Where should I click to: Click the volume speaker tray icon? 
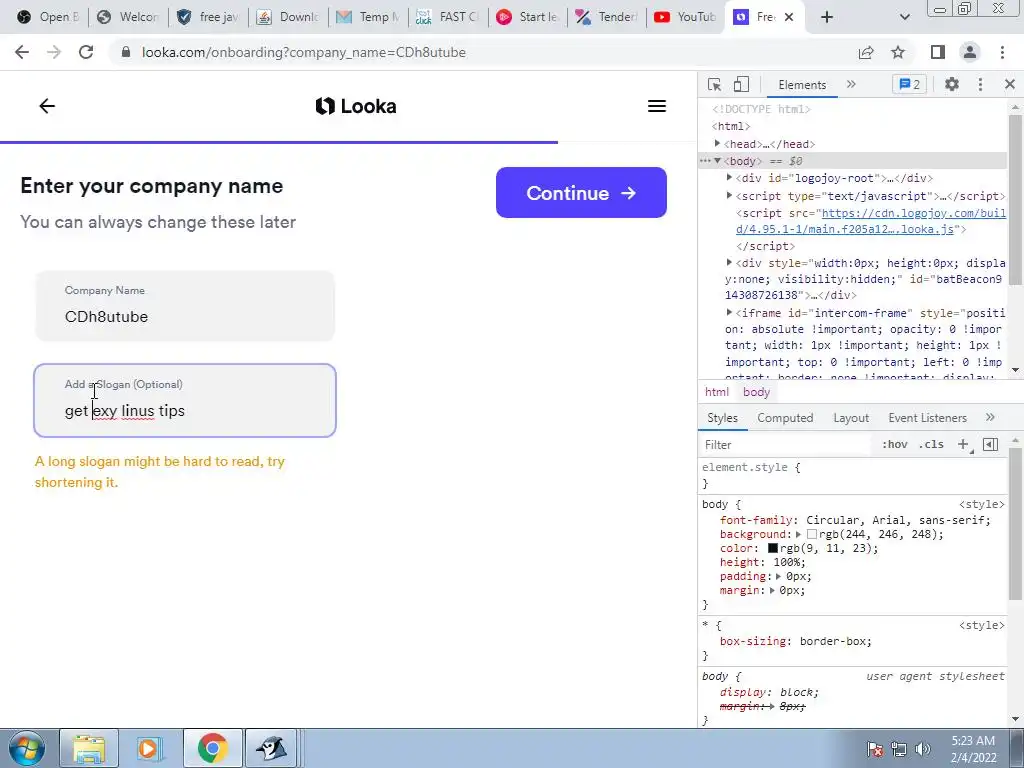click(923, 749)
